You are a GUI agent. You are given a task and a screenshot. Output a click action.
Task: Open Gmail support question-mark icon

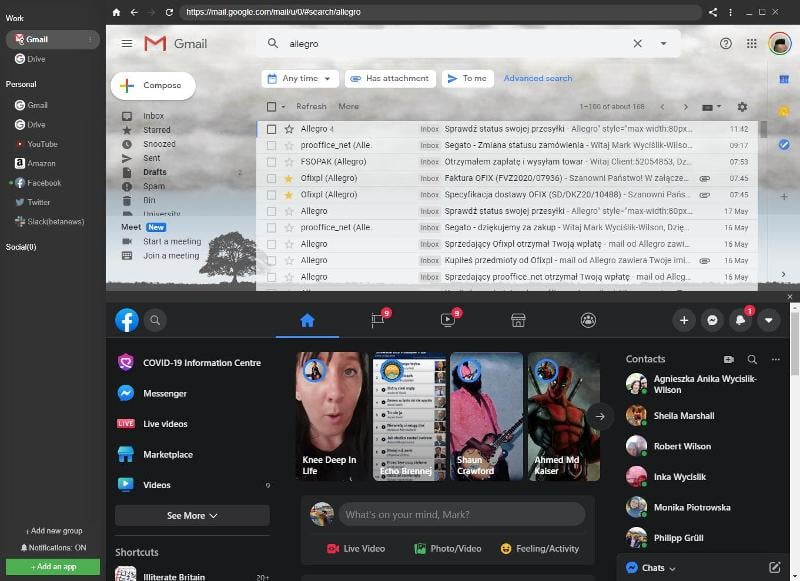coord(726,44)
